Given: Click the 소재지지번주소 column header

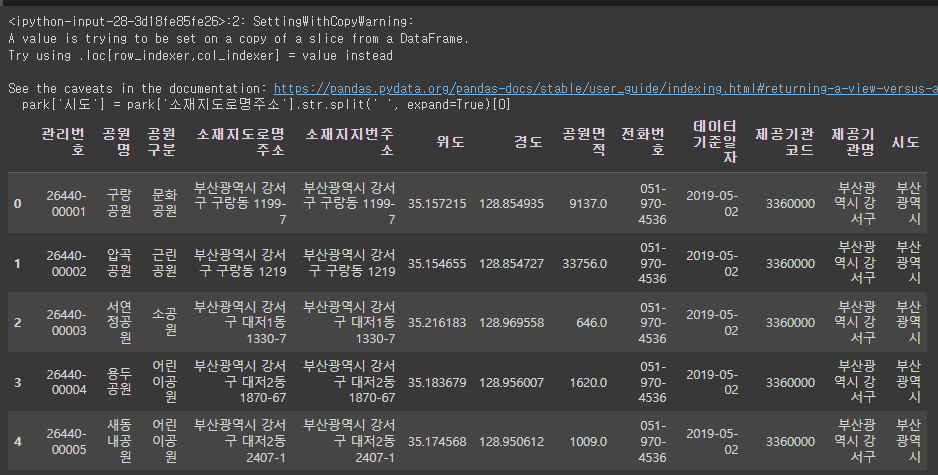Looking at the screenshot, I should pyautogui.click(x=349, y=141).
